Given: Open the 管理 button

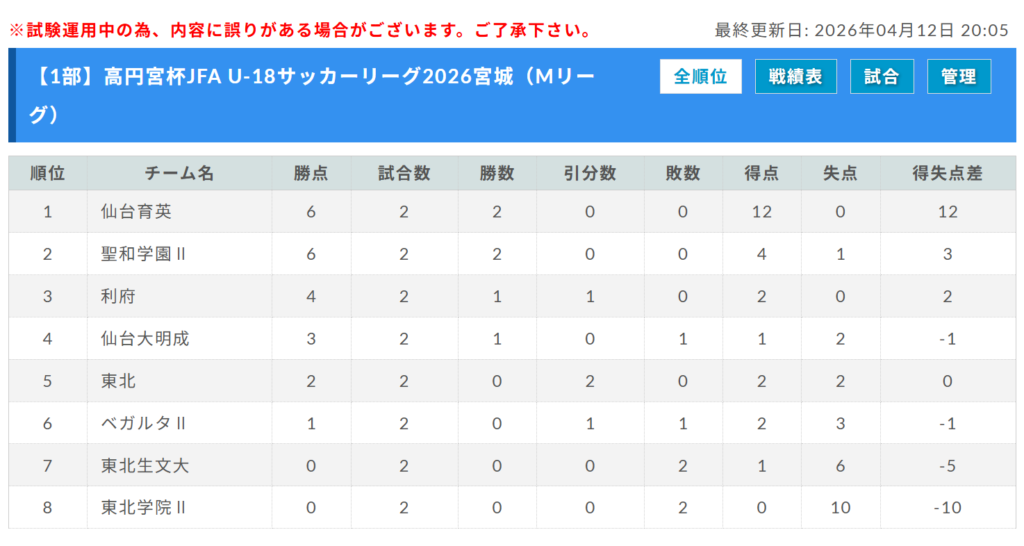Looking at the screenshot, I should [958, 77].
